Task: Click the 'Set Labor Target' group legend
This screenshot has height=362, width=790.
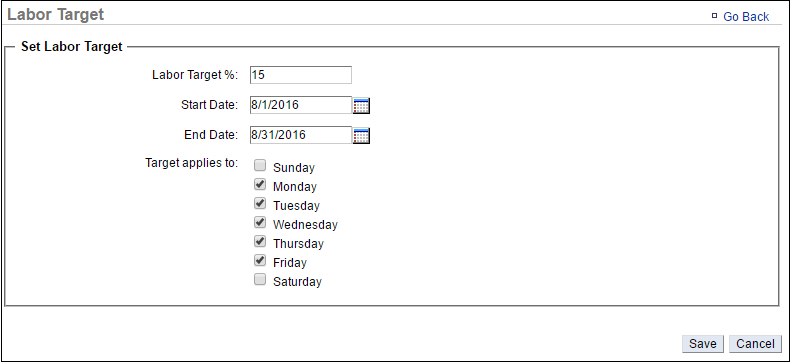Action: [72, 47]
